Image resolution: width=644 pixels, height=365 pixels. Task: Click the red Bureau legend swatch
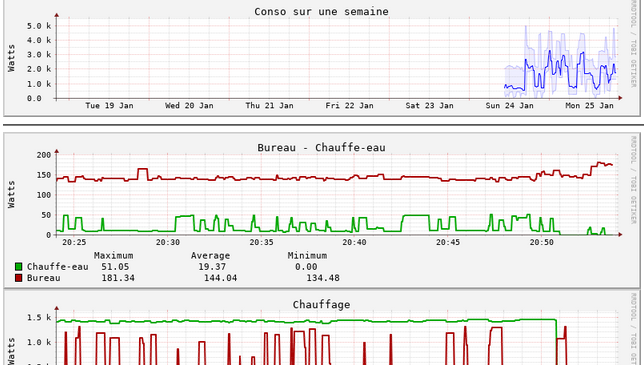18,278
